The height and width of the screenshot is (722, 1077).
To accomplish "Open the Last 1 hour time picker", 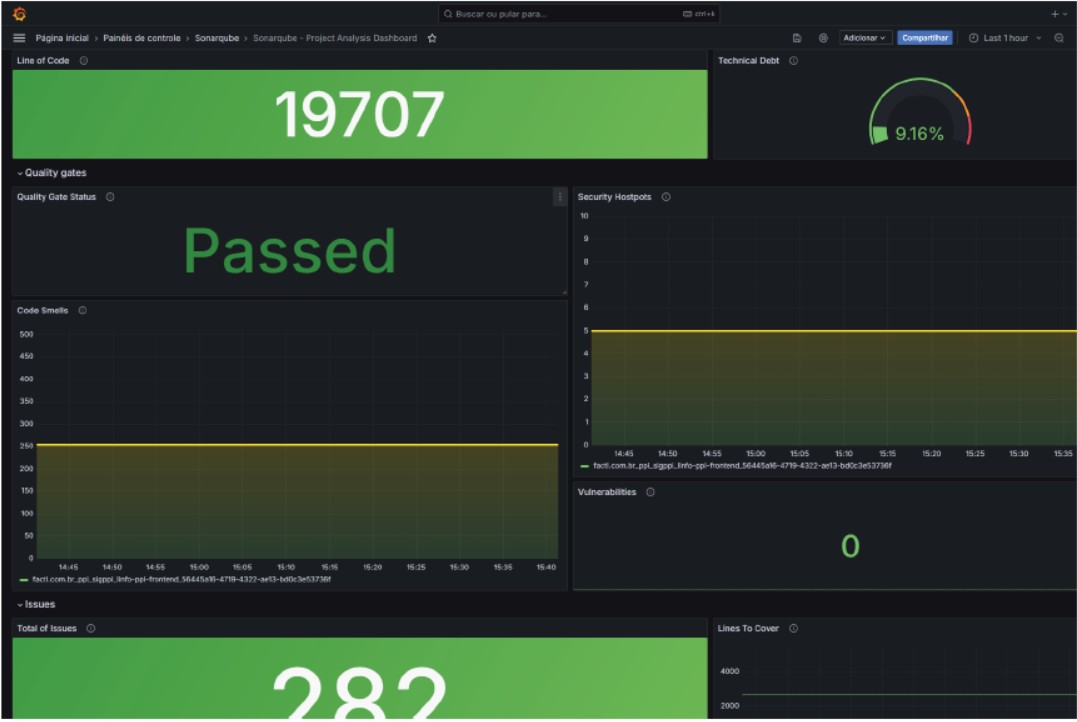I will 1004,38.
